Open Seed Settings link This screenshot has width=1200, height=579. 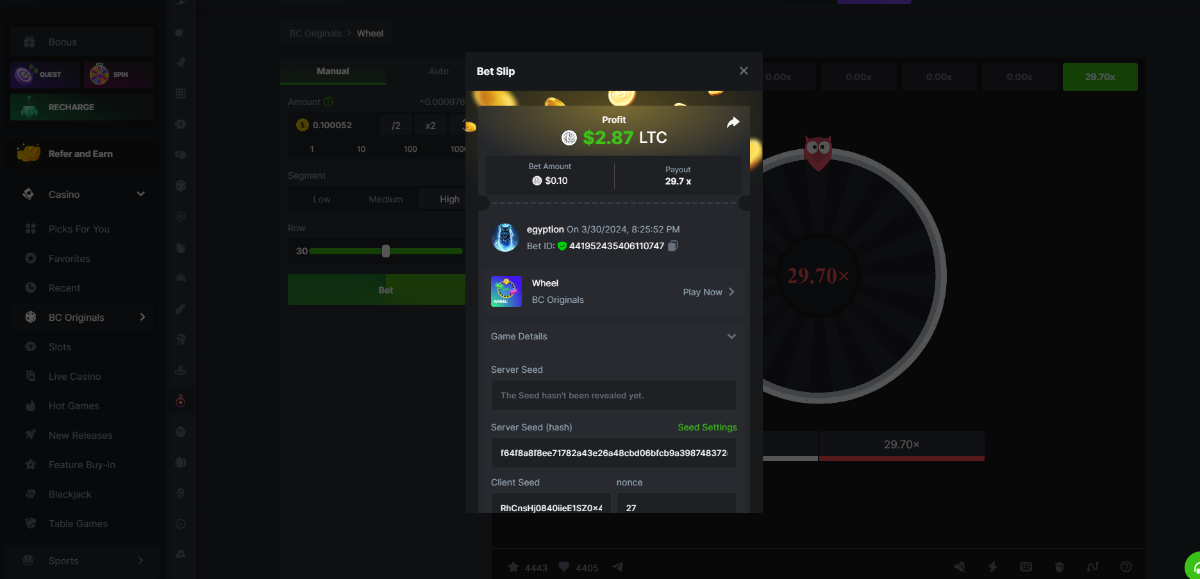click(707, 427)
